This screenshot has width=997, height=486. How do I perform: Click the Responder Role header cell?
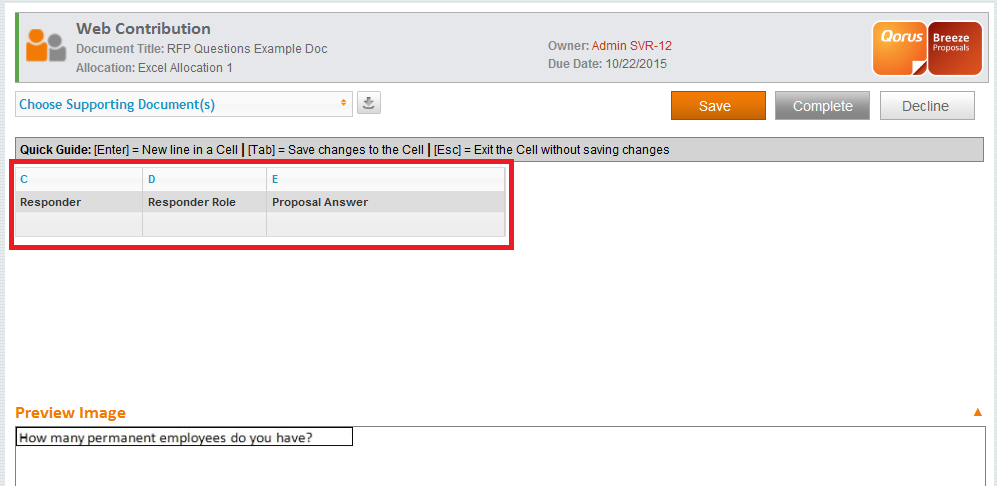point(204,202)
